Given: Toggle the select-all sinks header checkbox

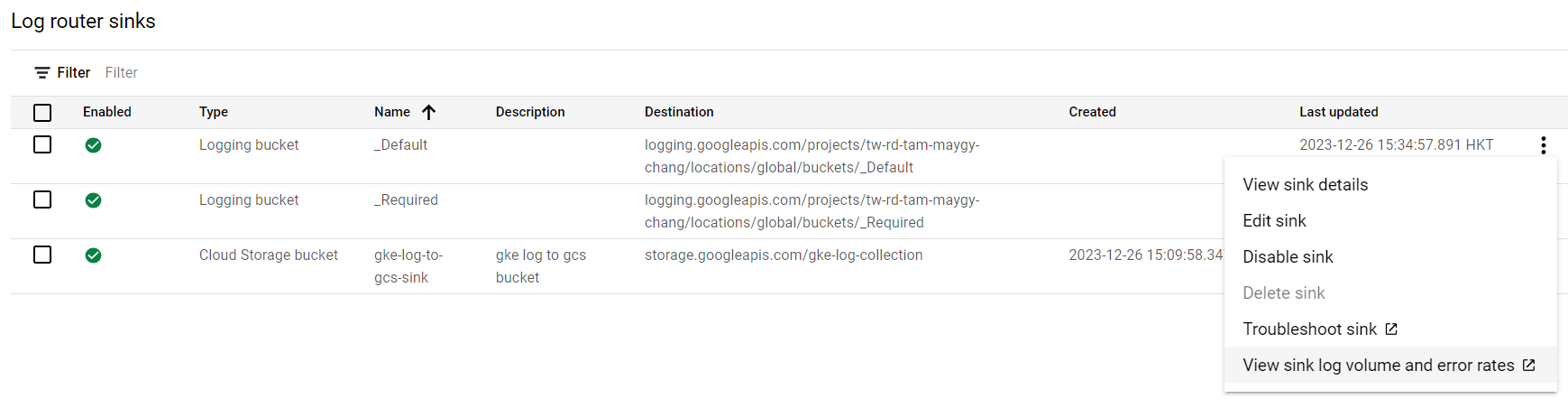Looking at the screenshot, I should coord(42,113).
